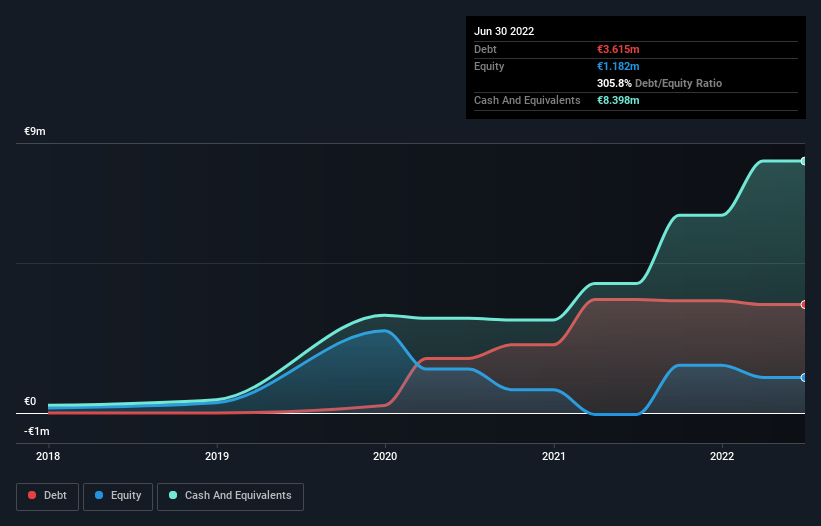Click the Jun 30 2022 tooltip date
The image size is (821, 526).
click(504, 31)
